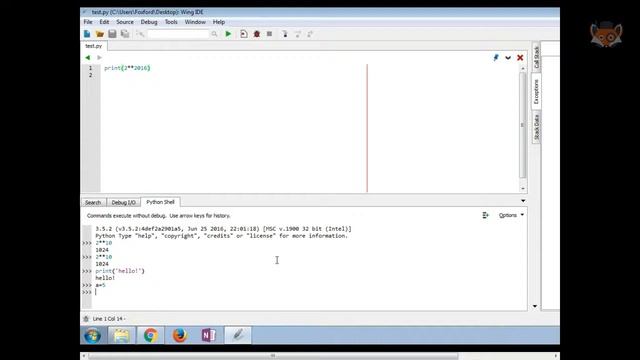Select the test.py editor tab
640x360 pixels.
tap(94, 46)
